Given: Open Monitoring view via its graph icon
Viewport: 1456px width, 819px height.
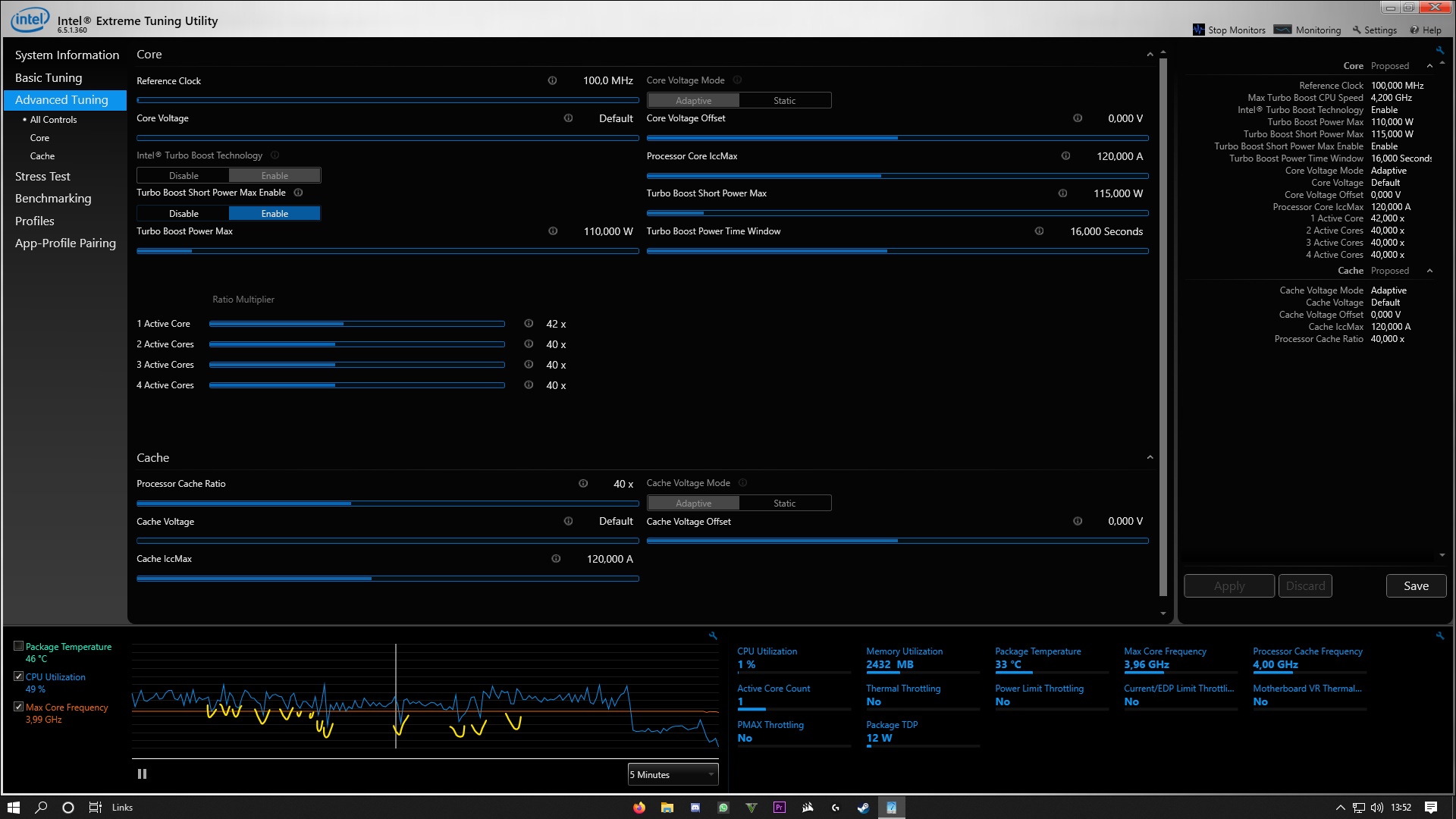Looking at the screenshot, I should pos(1283,30).
